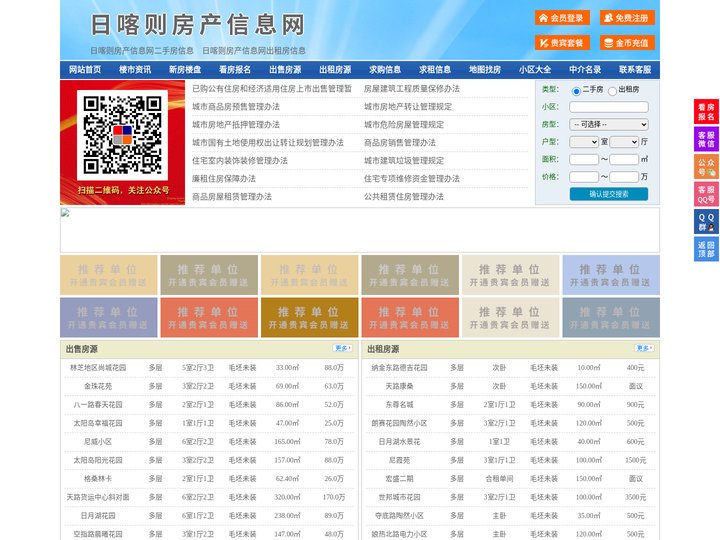This screenshot has height=540, width=720.
Task: Open the 尼威小区 sale listing
Action: pyautogui.click(x=98, y=442)
